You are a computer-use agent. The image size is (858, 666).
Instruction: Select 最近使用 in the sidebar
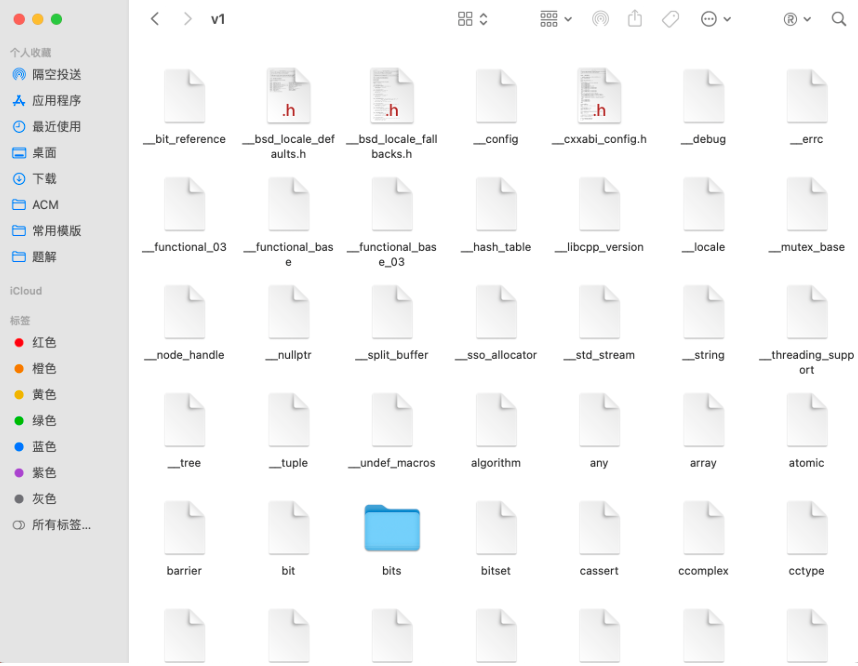(47, 126)
